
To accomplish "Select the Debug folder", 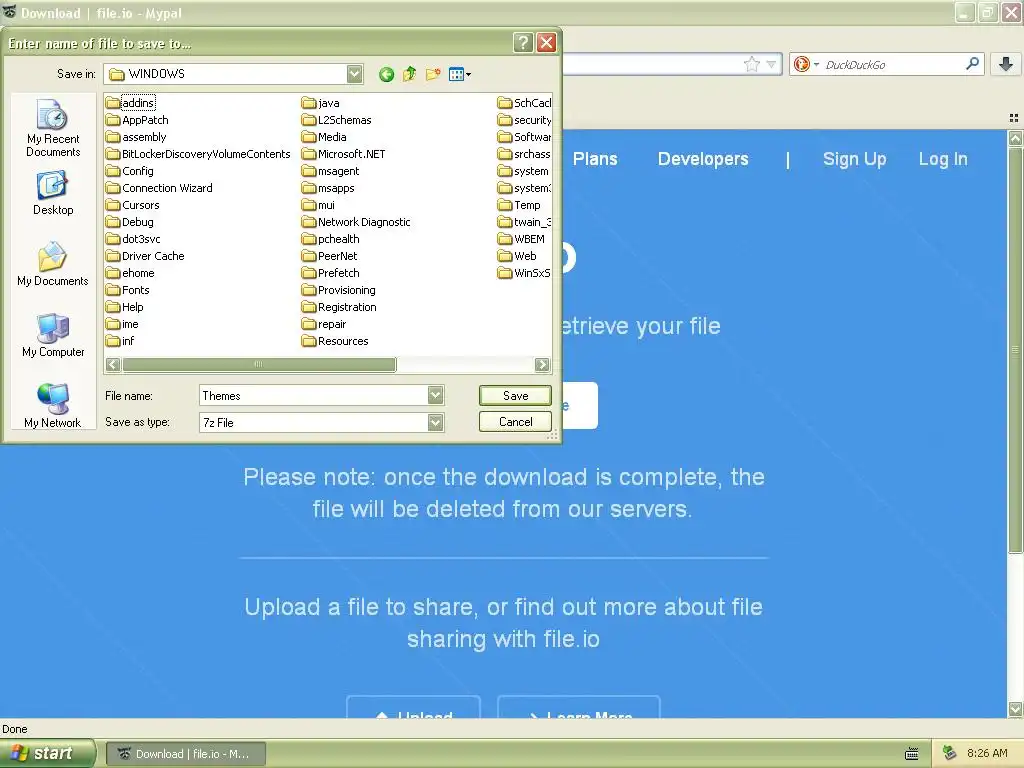I will tap(130, 221).
